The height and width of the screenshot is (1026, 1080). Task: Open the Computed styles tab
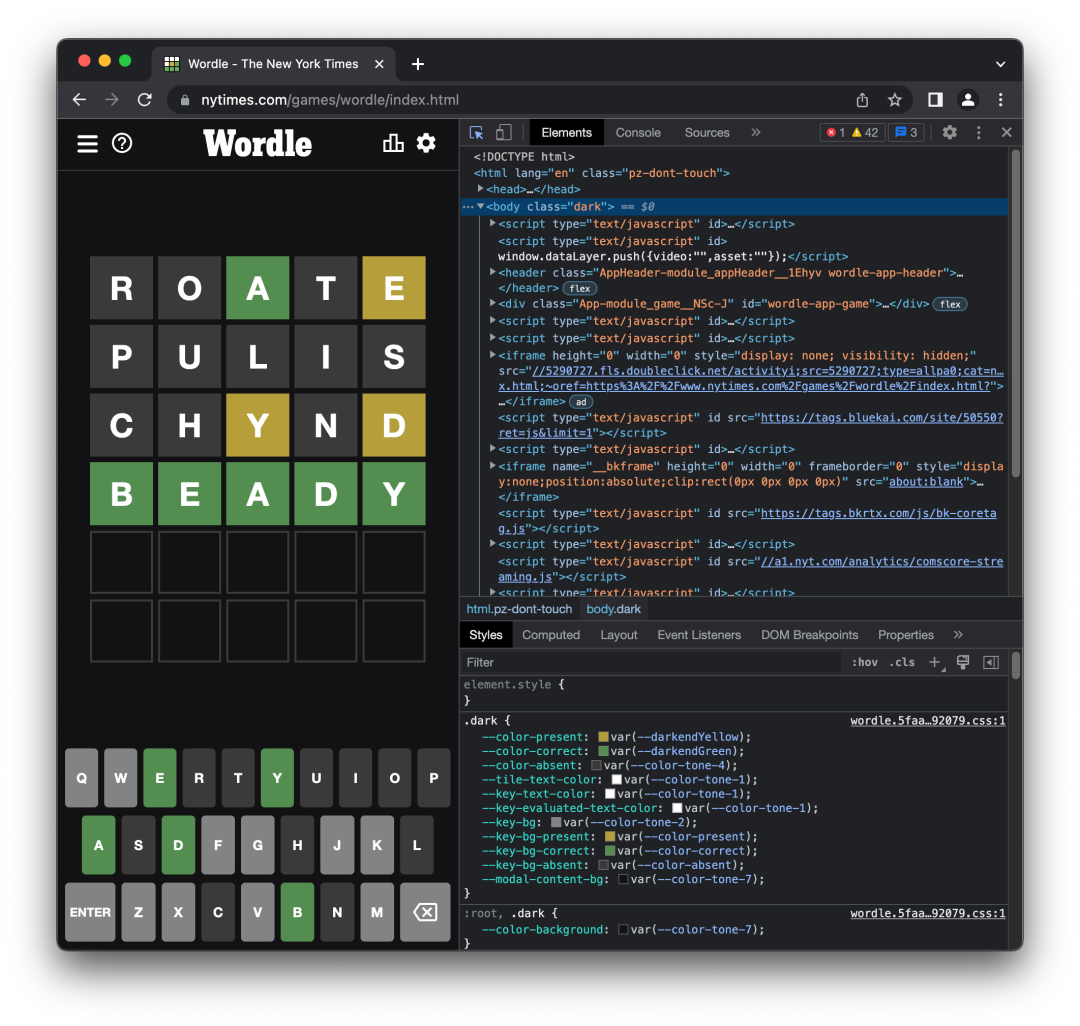(551, 635)
